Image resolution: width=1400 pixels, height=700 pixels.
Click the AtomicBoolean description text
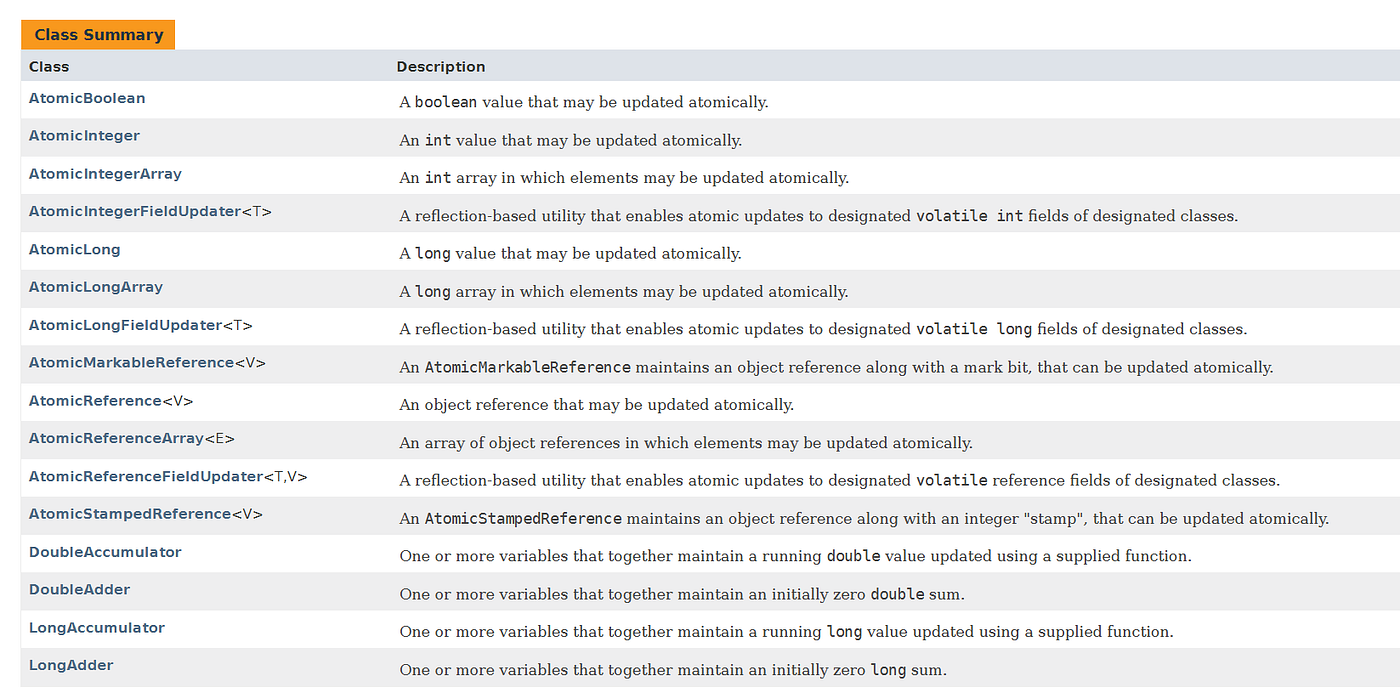click(x=584, y=102)
